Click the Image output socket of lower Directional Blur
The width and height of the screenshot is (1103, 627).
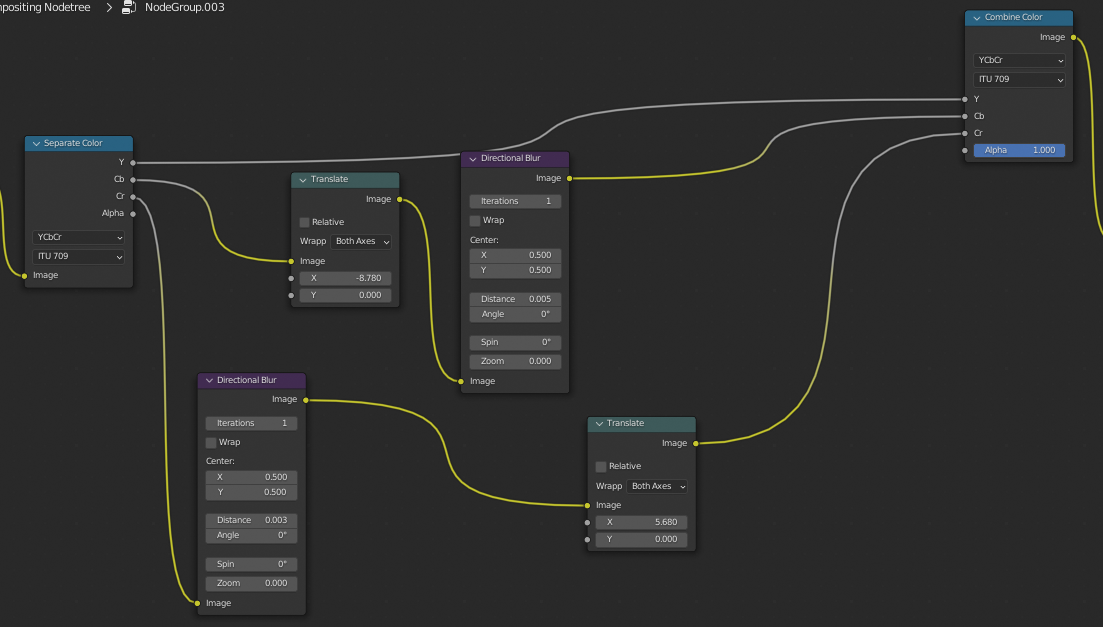click(306, 399)
